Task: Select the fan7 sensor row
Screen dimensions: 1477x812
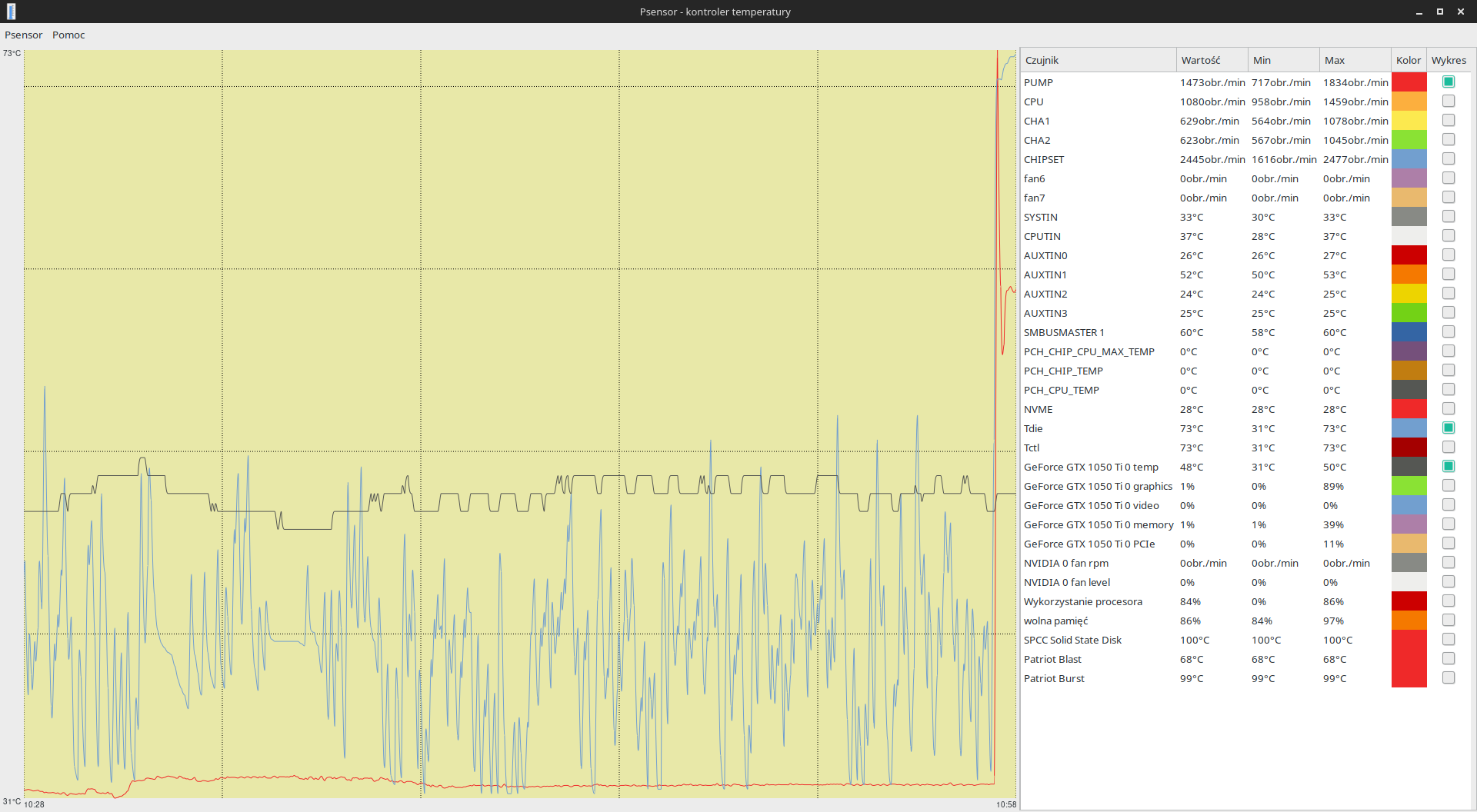Action: click(x=1246, y=198)
